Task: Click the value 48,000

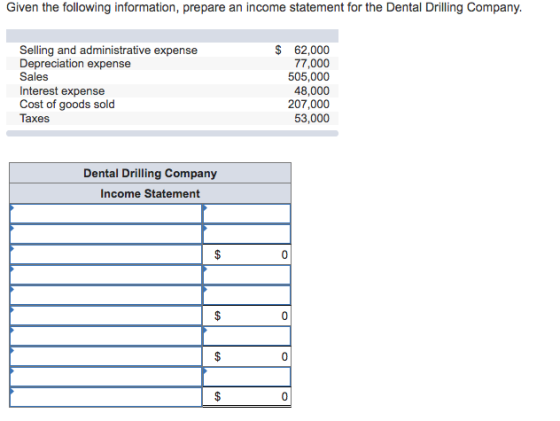Action: (312, 91)
